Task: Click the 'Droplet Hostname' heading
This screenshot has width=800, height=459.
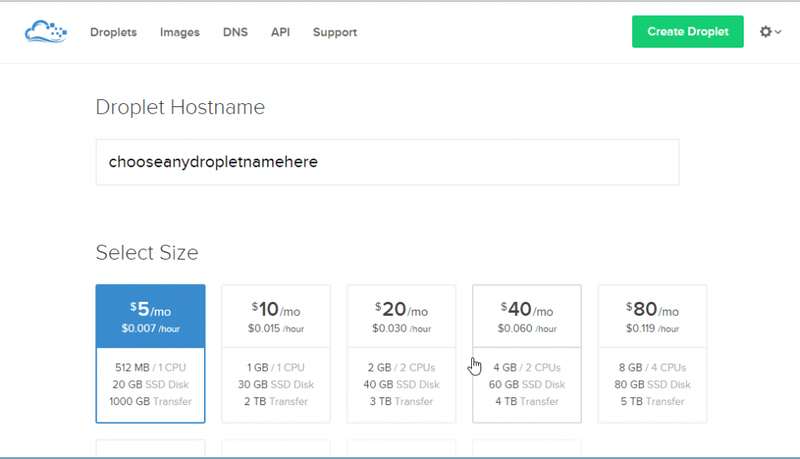Action: coord(180,108)
